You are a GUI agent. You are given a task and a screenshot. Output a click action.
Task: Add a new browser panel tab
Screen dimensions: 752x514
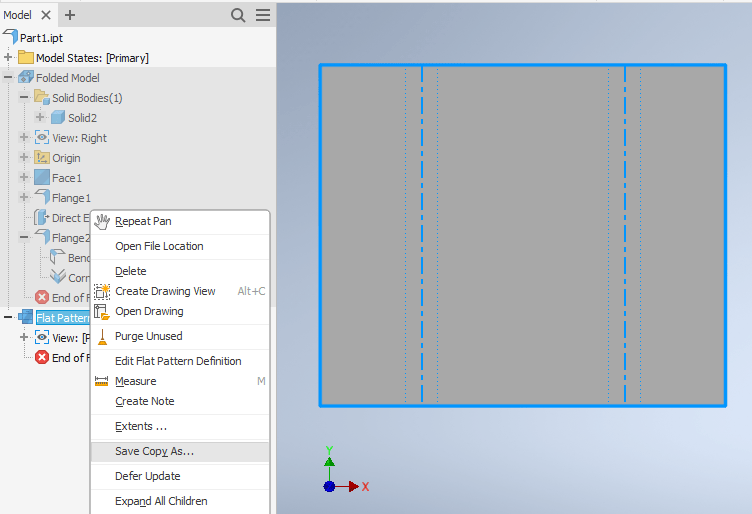[70, 15]
